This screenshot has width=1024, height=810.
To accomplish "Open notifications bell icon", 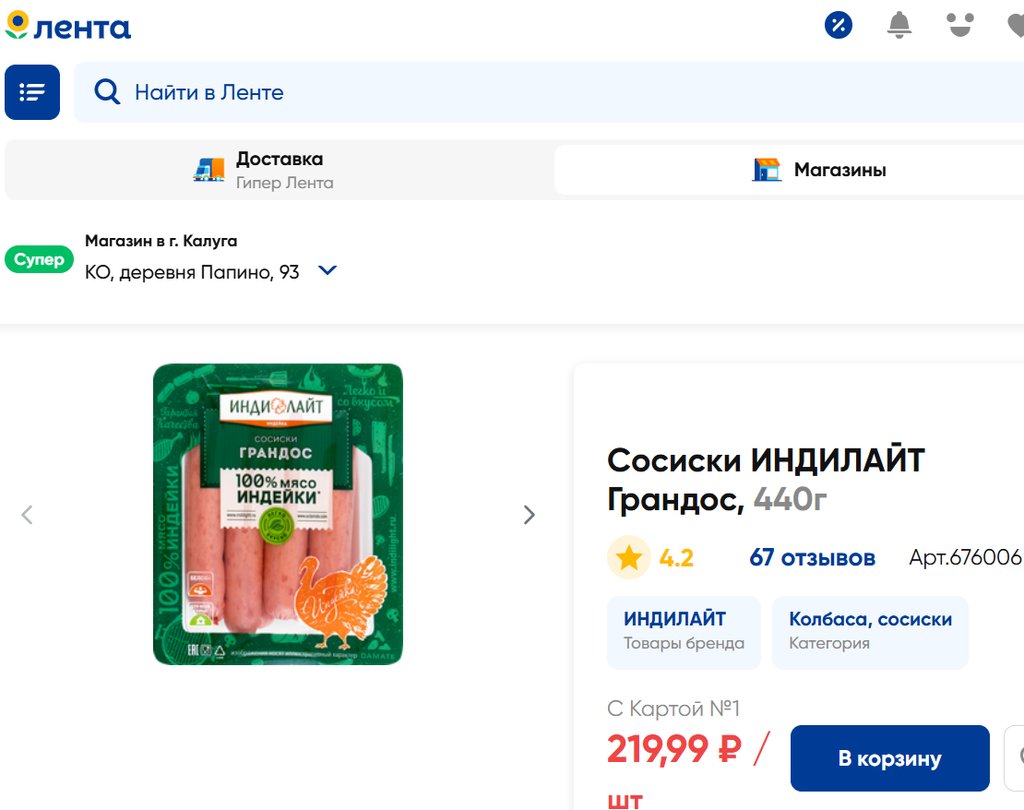I will click(x=899, y=25).
